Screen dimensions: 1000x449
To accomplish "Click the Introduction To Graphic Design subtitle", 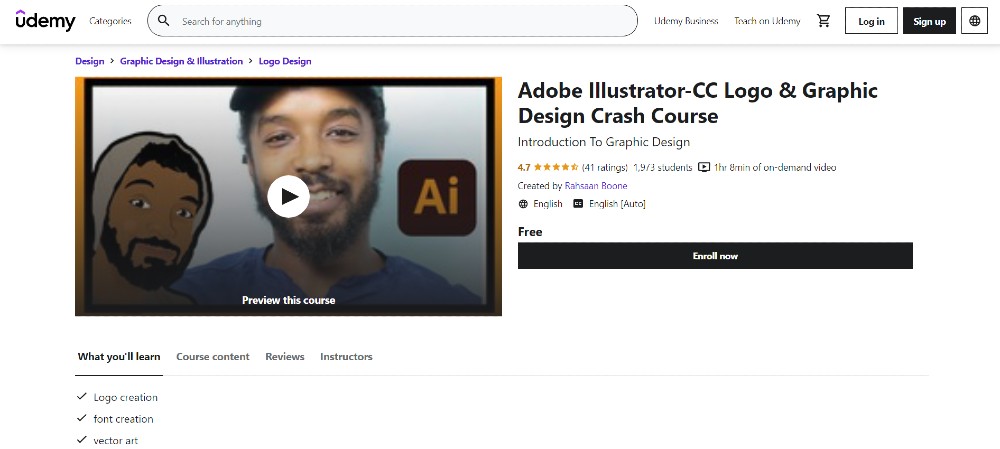I will pyautogui.click(x=604, y=142).
